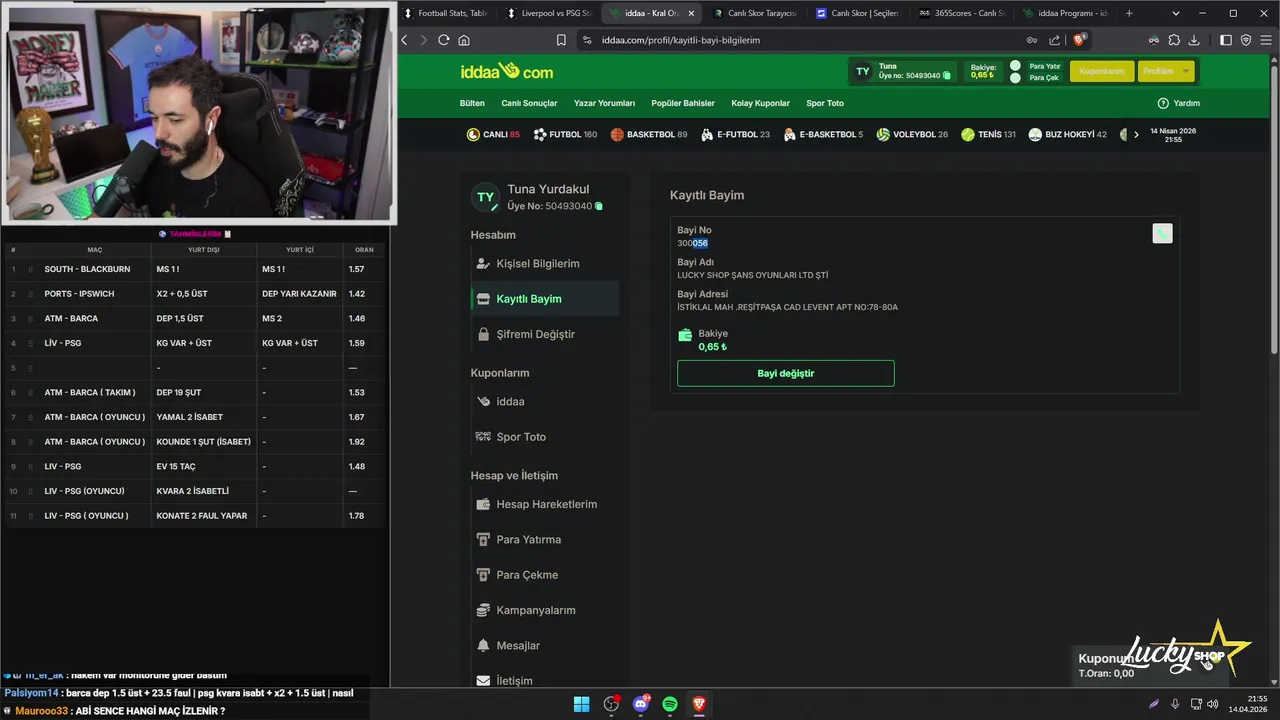Click the iddaa.com logo
This screenshot has width=1280, height=720.
pos(506,71)
